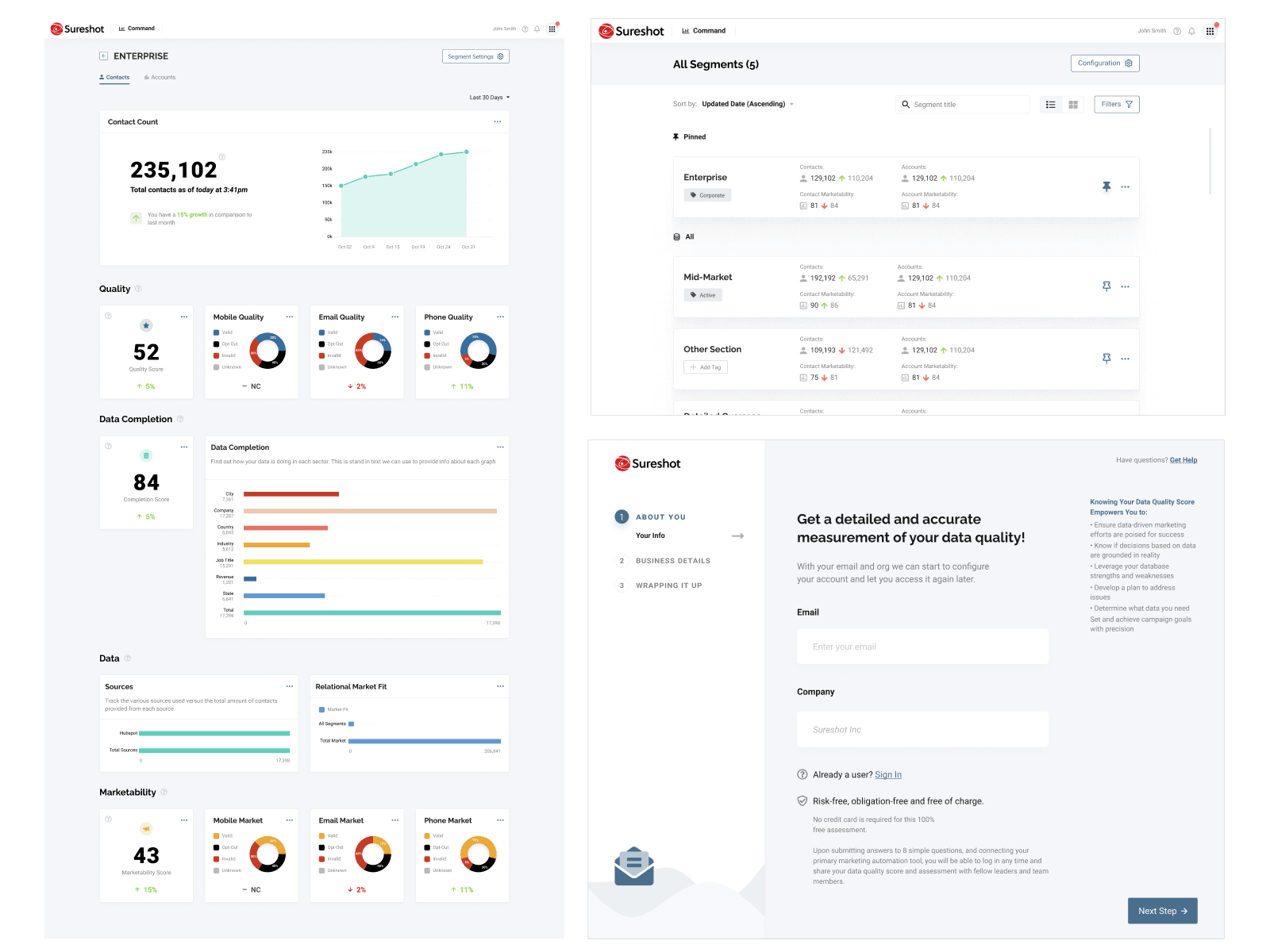Switch to the Accounts tab under ENTERPRISE
Image resolution: width=1270 pixels, height=952 pixels.
(x=160, y=77)
